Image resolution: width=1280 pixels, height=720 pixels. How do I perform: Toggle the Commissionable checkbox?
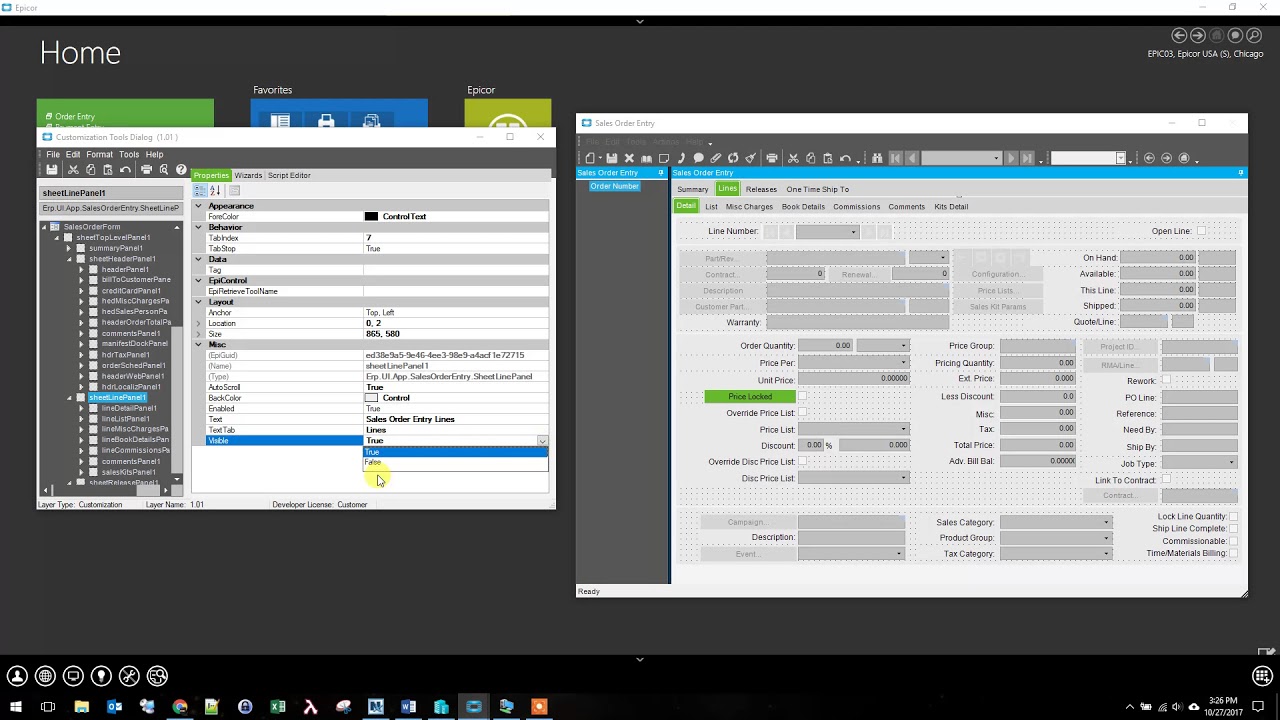[1233, 541]
